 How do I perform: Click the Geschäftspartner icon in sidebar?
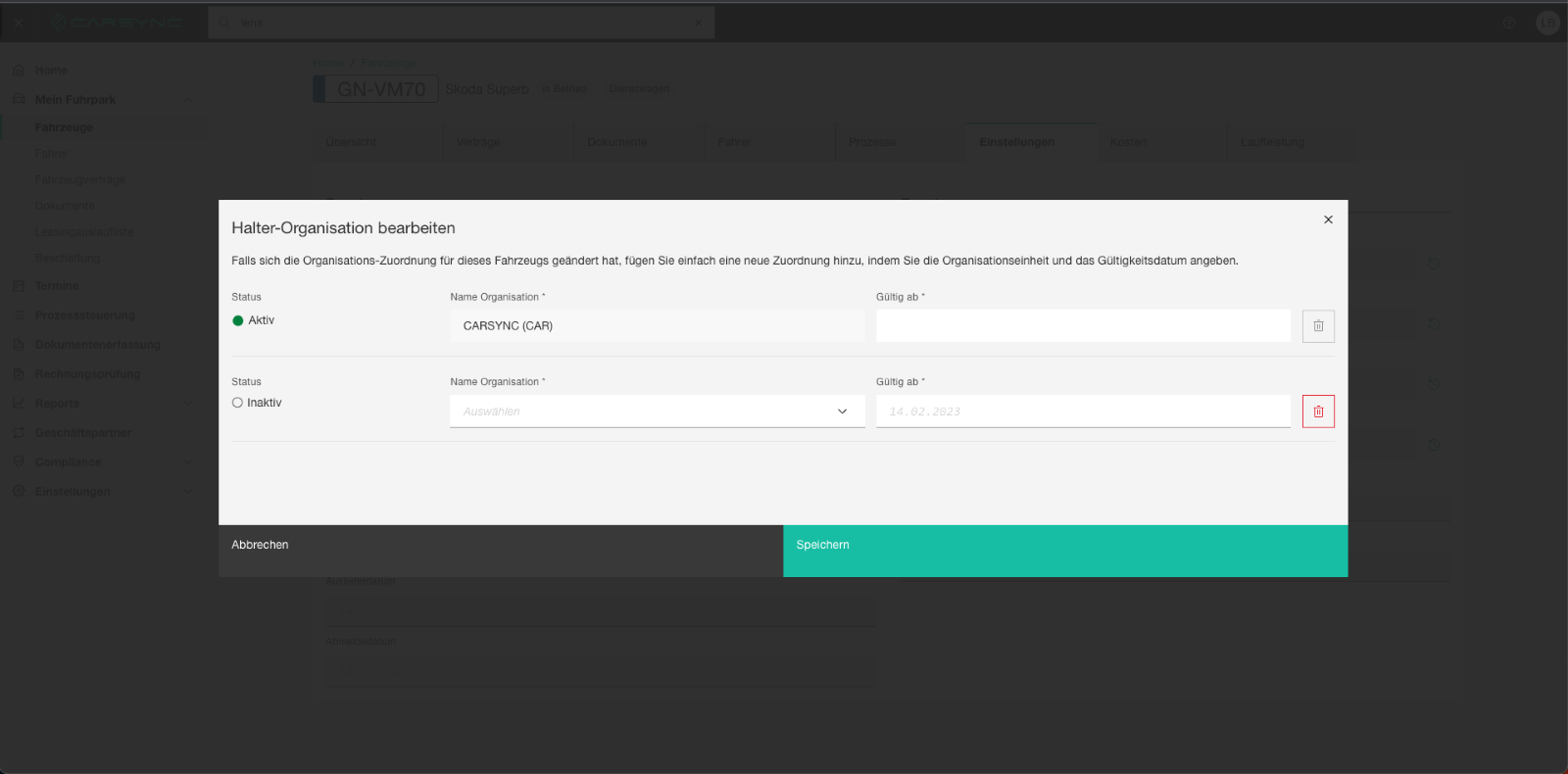tap(19, 433)
